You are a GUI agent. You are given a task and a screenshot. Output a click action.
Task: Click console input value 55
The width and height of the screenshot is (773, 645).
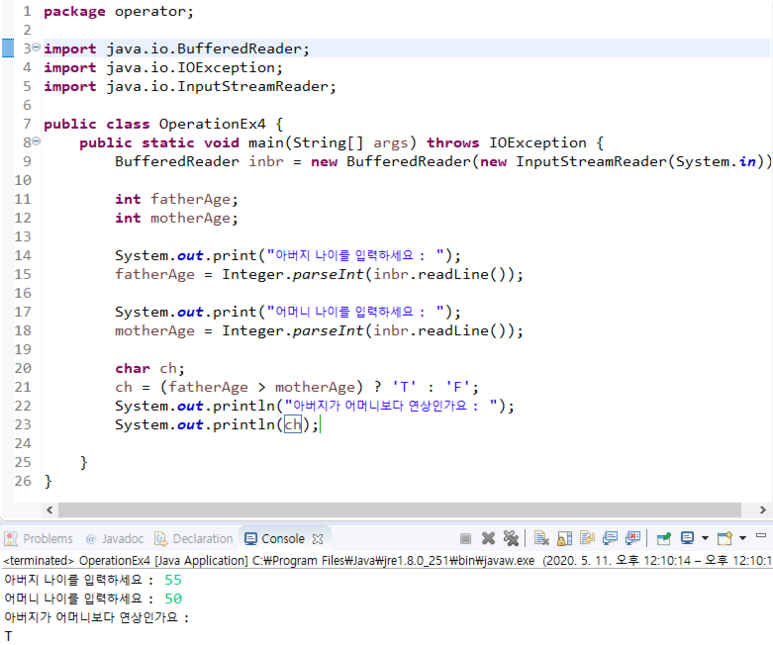click(173, 580)
